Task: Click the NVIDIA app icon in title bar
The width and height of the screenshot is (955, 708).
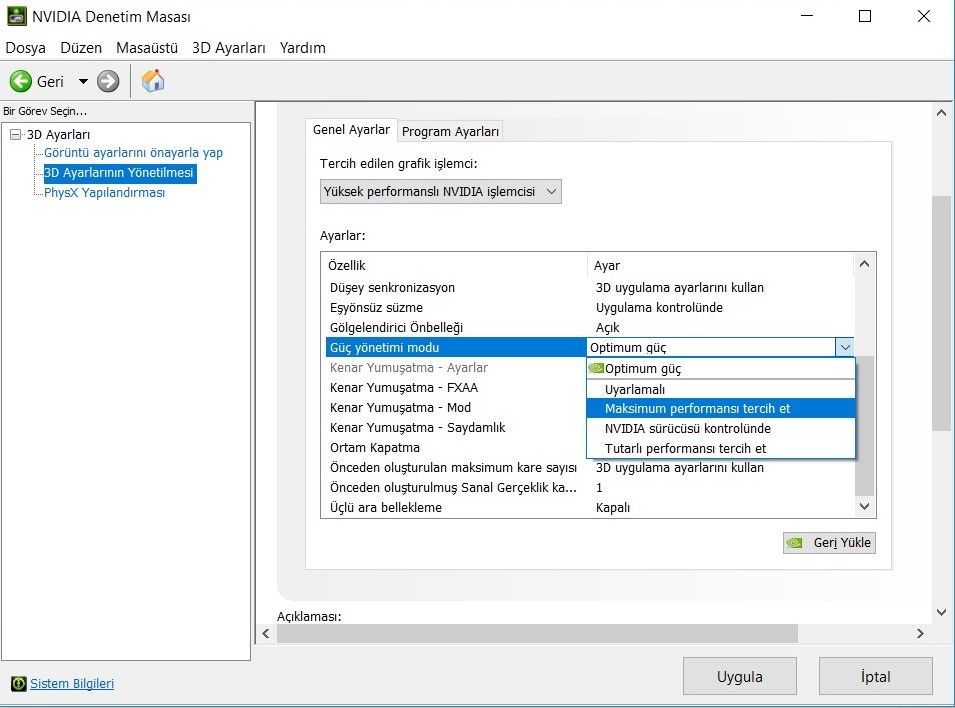Action: 16,16
